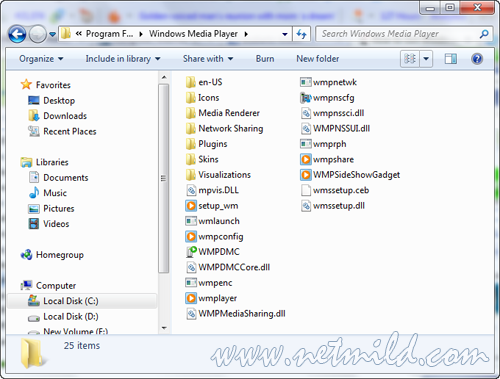The width and height of the screenshot is (500, 379).
Task: Select the Skins folder icon
Action: 191,159
